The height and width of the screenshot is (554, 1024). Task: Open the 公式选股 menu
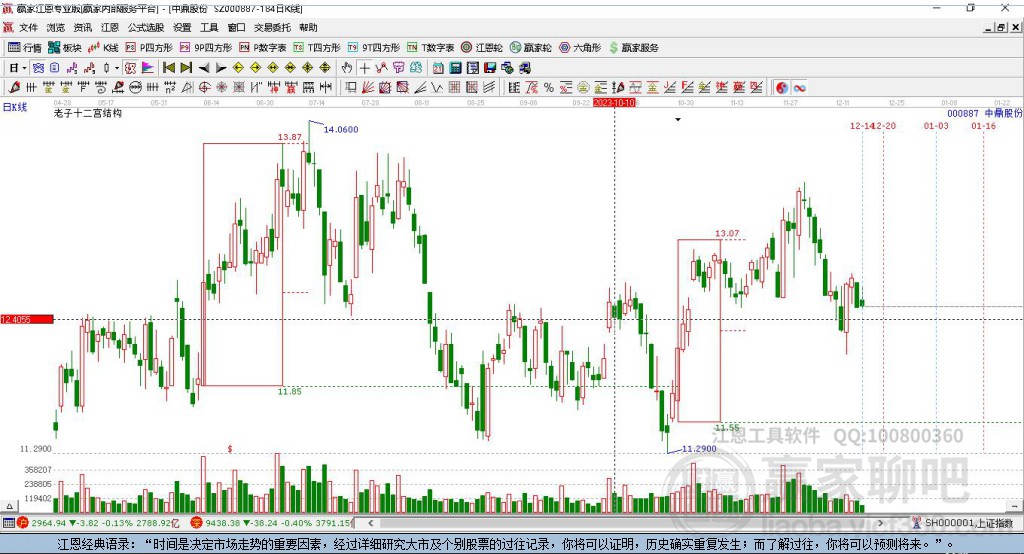pyautogui.click(x=146, y=27)
